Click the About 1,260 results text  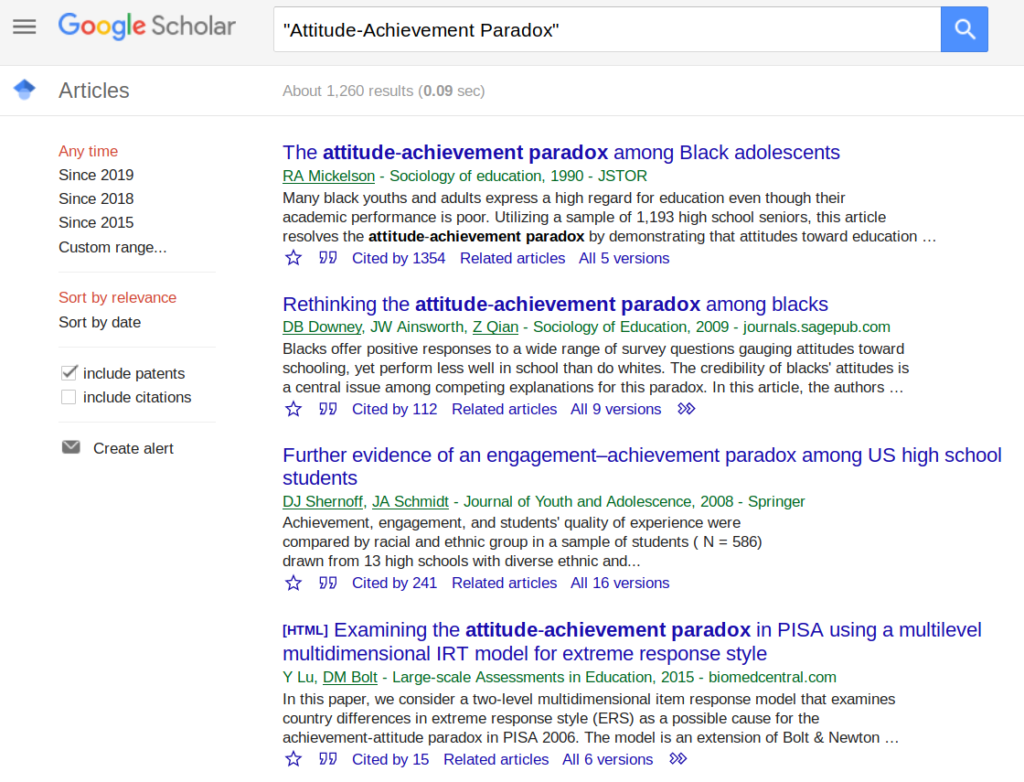(383, 91)
